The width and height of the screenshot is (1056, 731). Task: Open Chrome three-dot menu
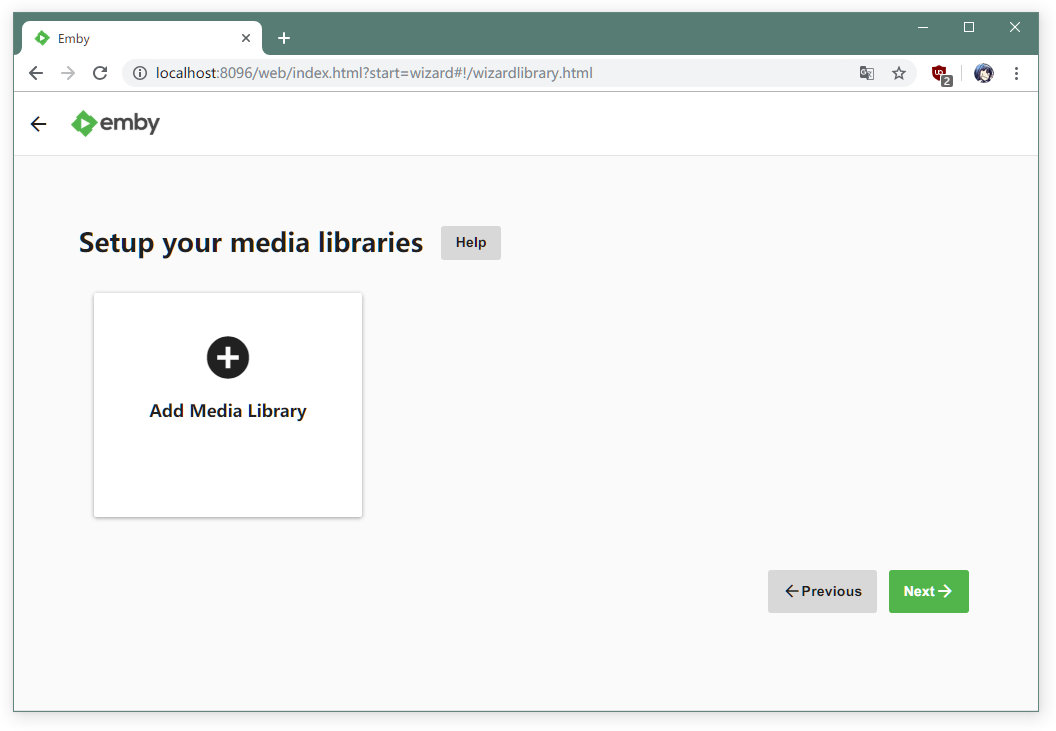[1016, 73]
